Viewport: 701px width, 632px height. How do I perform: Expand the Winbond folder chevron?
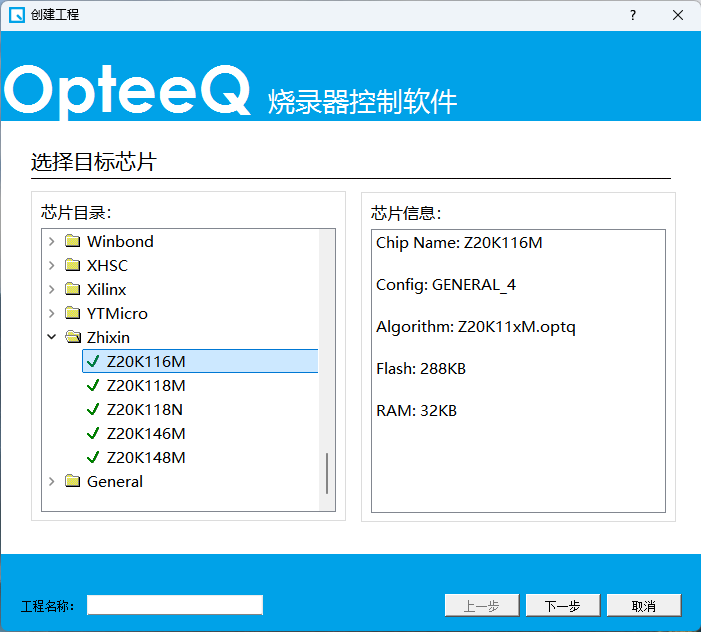(x=51, y=241)
